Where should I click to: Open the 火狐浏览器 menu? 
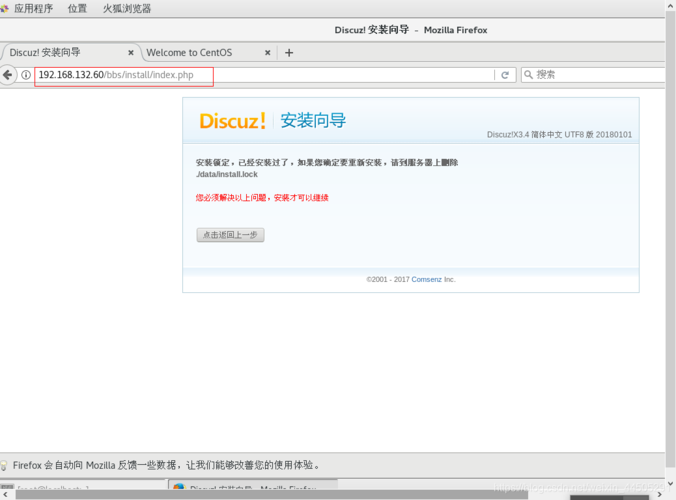tap(127, 8)
